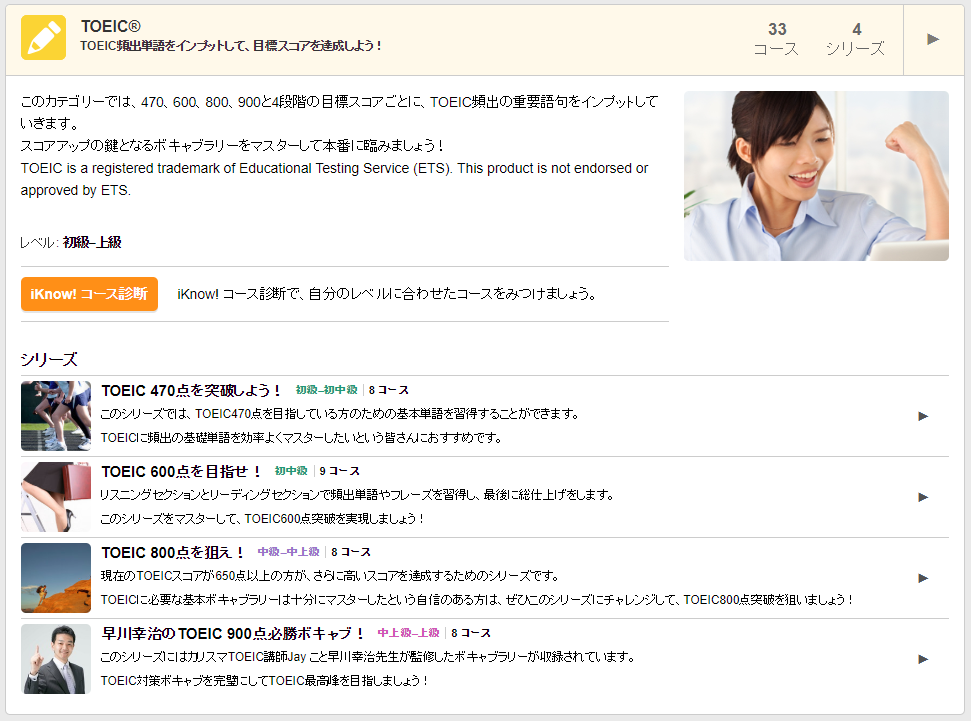Click the iKnow! コース診断 orange button
The image size is (971, 721).
89,294
